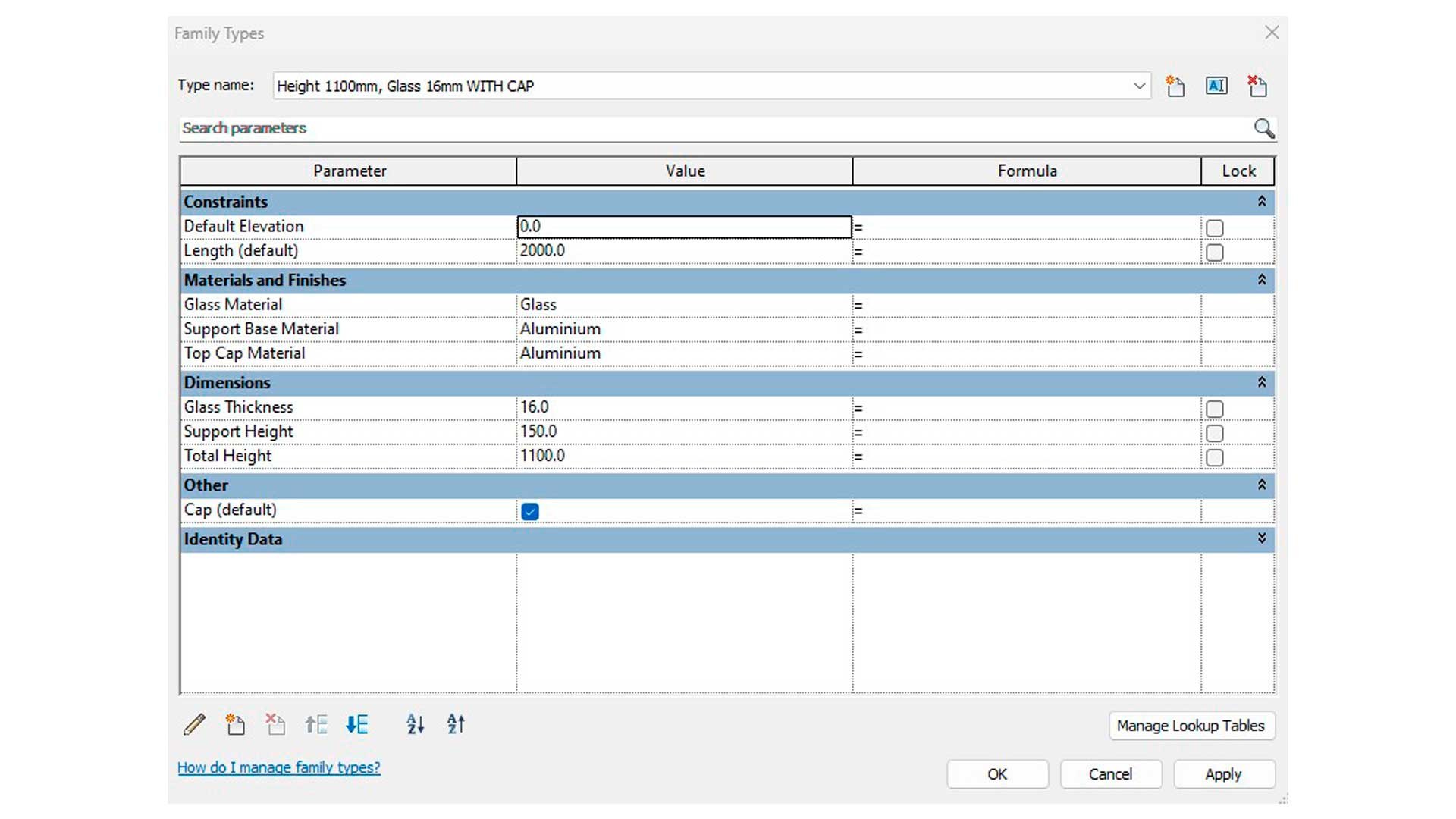The height and width of the screenshot is (819, 1456).
Task: Open the Type name dropdown
Action: (x=1139, y=86)
